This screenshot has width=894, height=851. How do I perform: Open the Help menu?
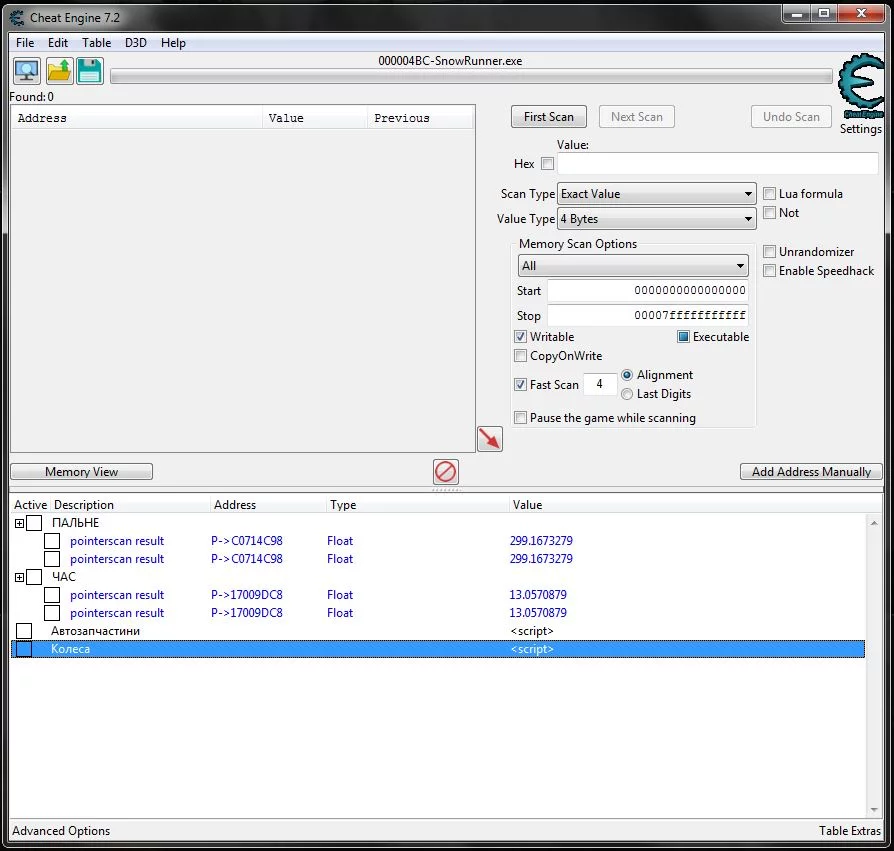(173, 43)
